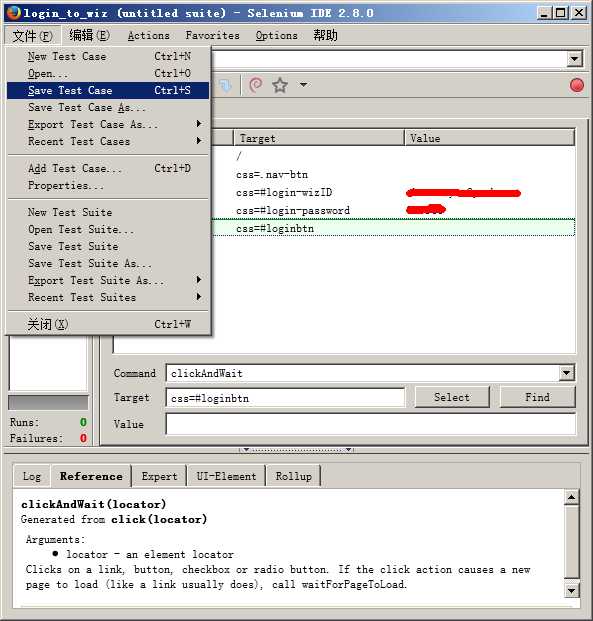Open Properties... from the menu
This screenshot has width=593, height=621.
[108, 185]
